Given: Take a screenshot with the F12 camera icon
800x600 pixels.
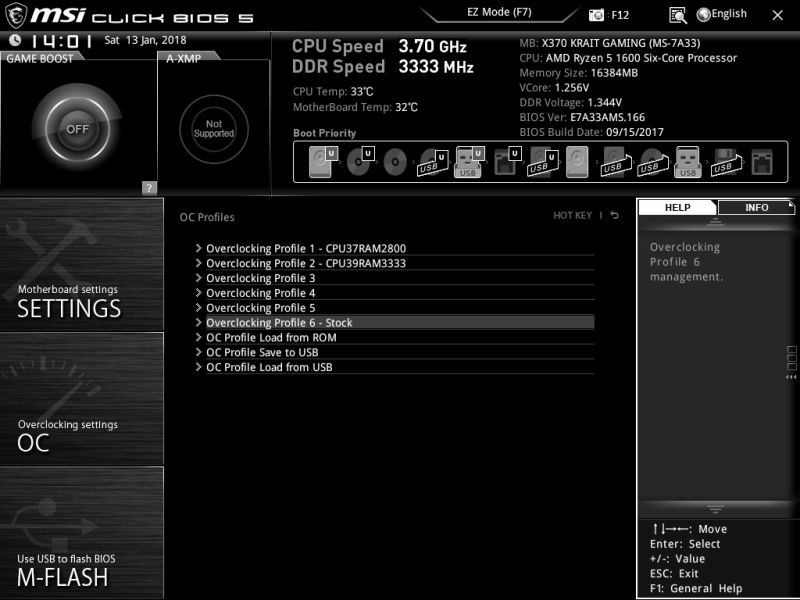Looking at the screenshot, I should (596, 15).
